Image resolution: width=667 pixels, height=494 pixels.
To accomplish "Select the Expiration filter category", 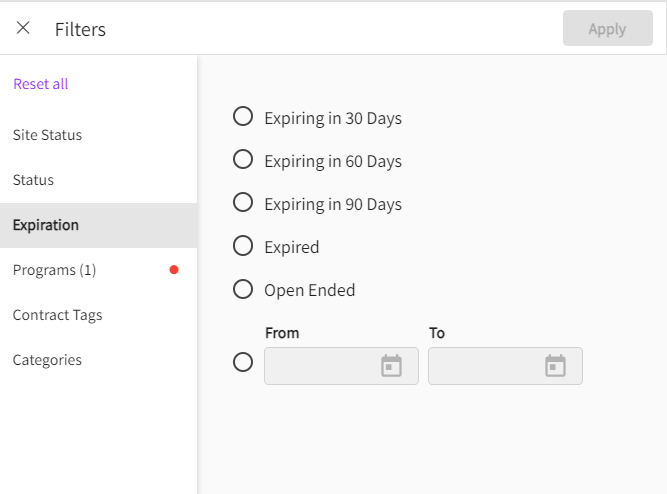I will tap(46, 225).
